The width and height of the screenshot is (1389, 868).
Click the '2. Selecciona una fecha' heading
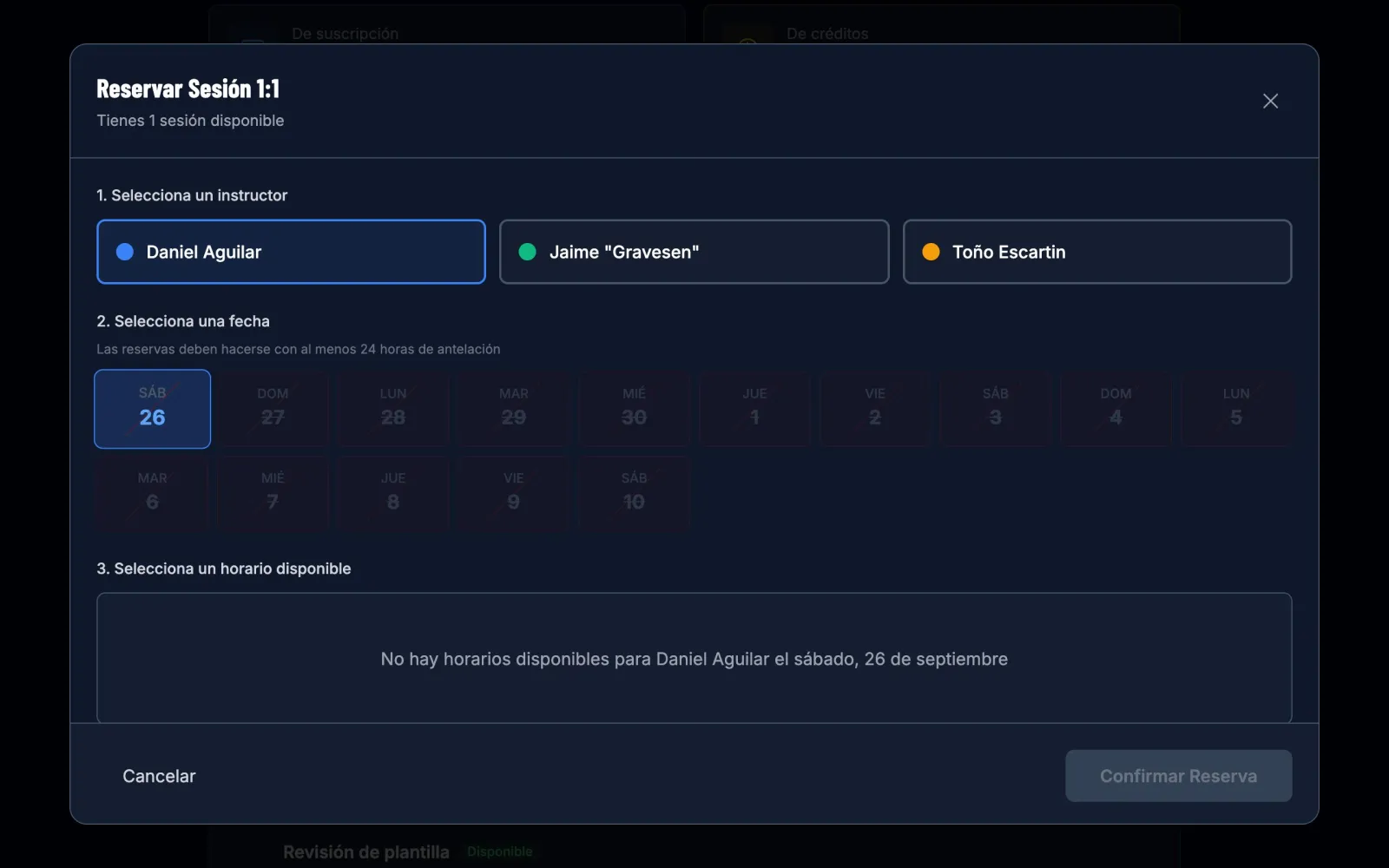[x=183, y=321]
